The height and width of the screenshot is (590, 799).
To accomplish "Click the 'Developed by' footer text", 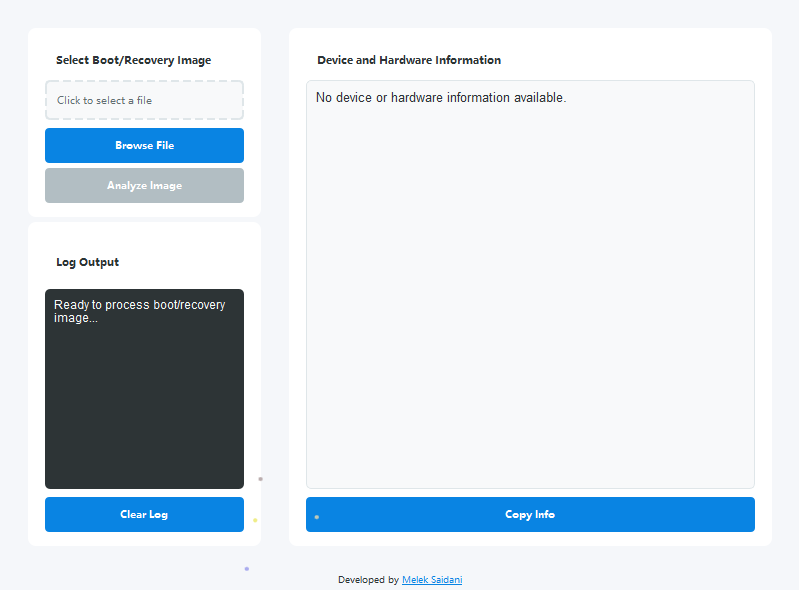I will pos(368,580).
